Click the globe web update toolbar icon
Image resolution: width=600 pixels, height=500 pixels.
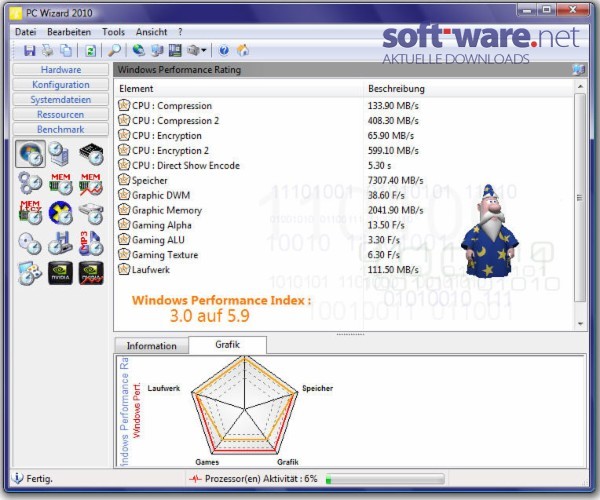(x=138, y=50)
